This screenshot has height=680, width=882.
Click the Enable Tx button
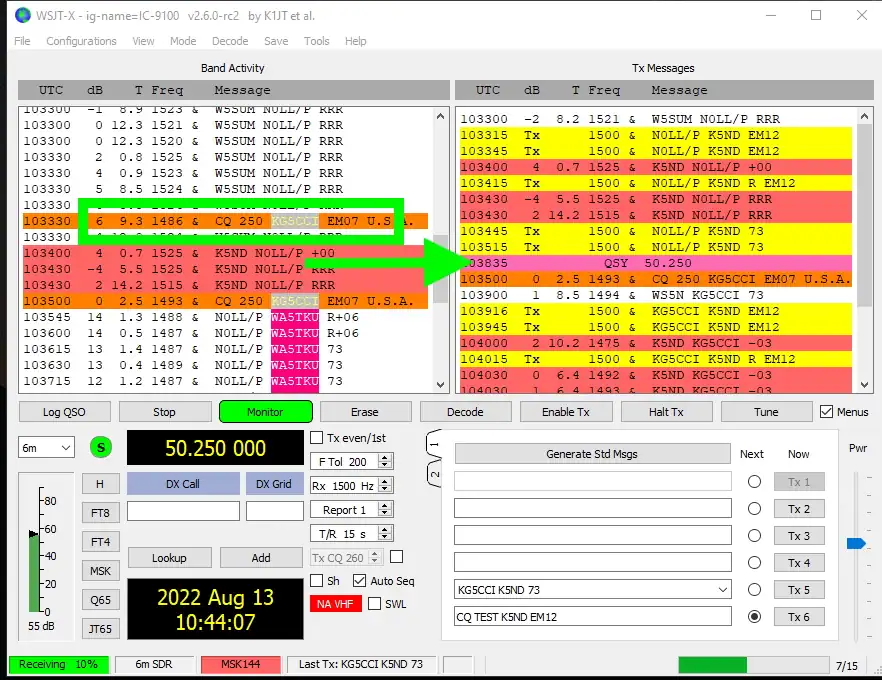[x=565, y=412]
